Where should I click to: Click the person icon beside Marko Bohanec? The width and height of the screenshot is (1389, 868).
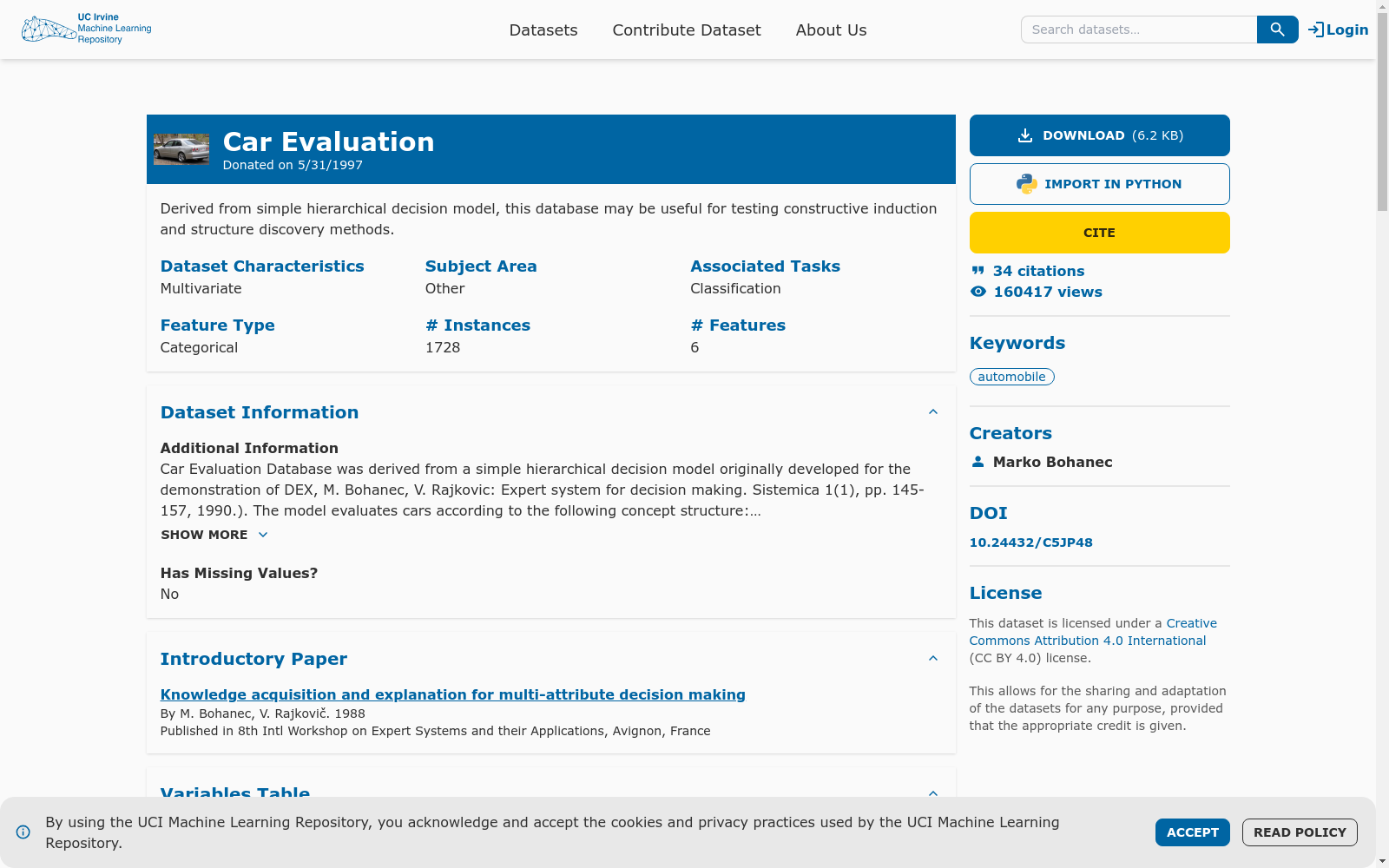click(978, 462)
